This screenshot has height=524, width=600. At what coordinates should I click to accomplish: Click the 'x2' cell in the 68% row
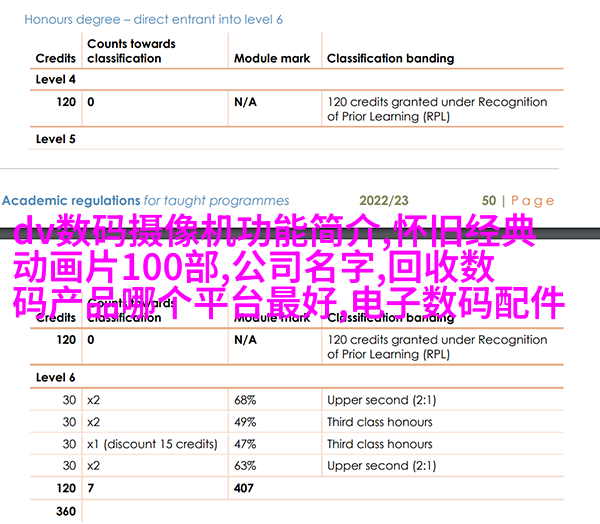click(x=93, y=400)
